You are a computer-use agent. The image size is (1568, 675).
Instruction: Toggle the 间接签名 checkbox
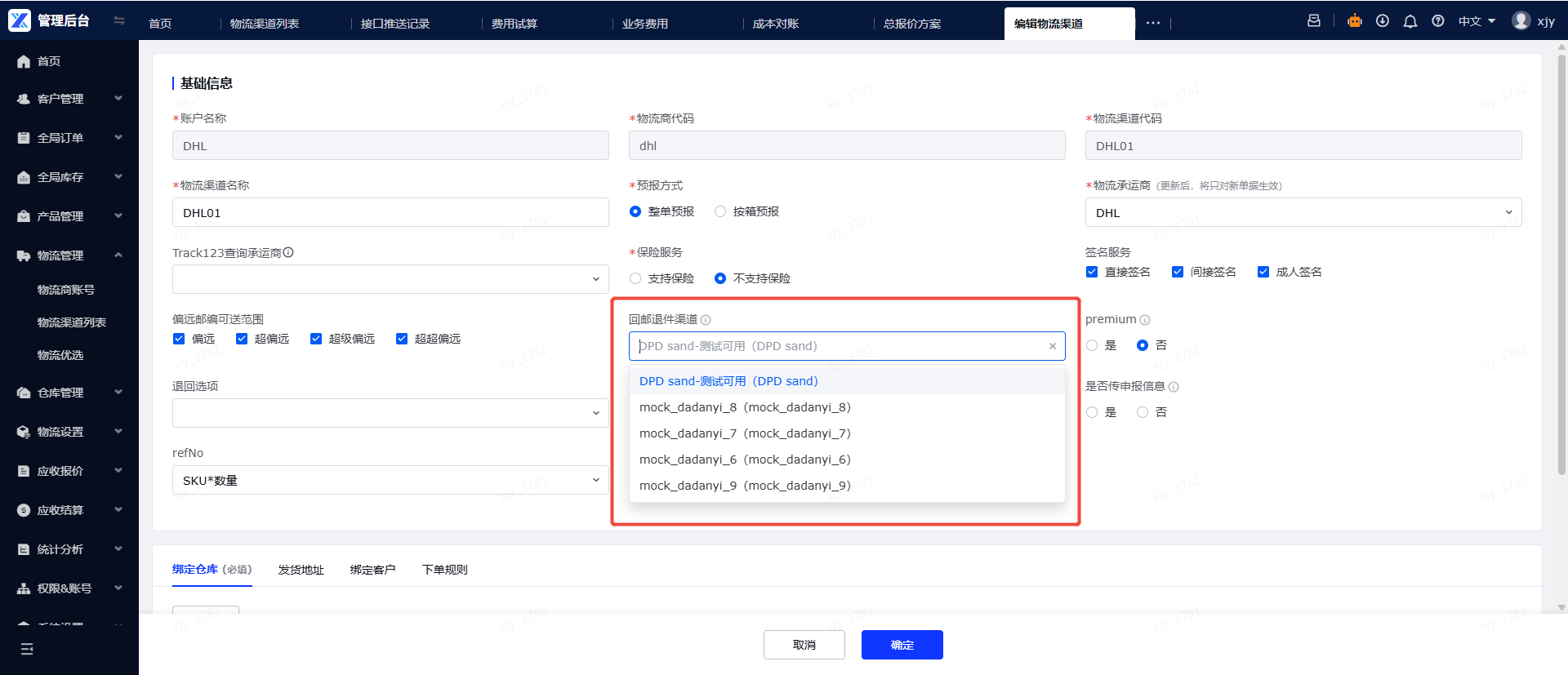coord(1178,272)
